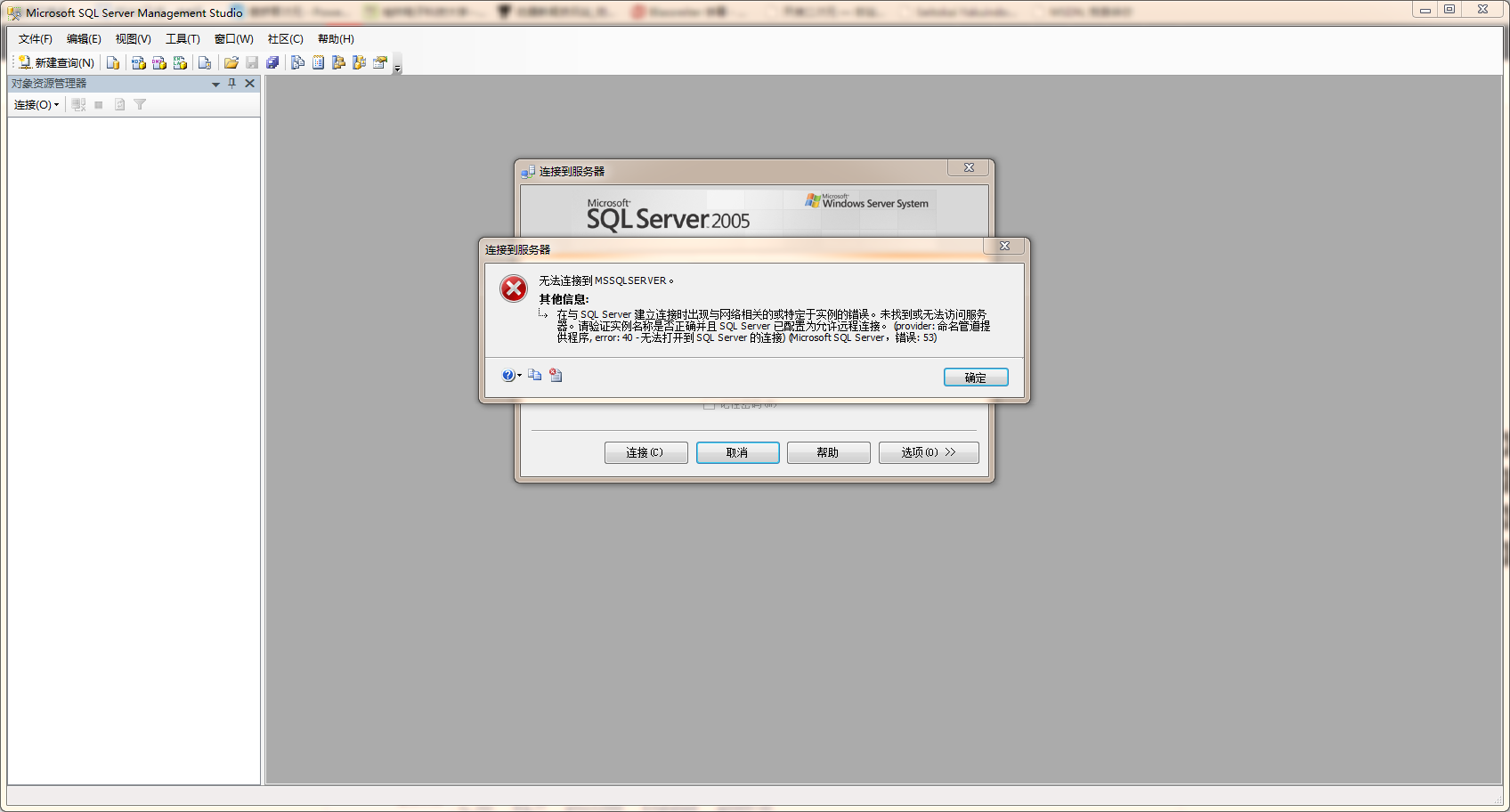This screenshot has width=1510, height=812.
Task: Click the Object Explorer toolbar icon
Action: pyautogui.click(x=339, y=62)
